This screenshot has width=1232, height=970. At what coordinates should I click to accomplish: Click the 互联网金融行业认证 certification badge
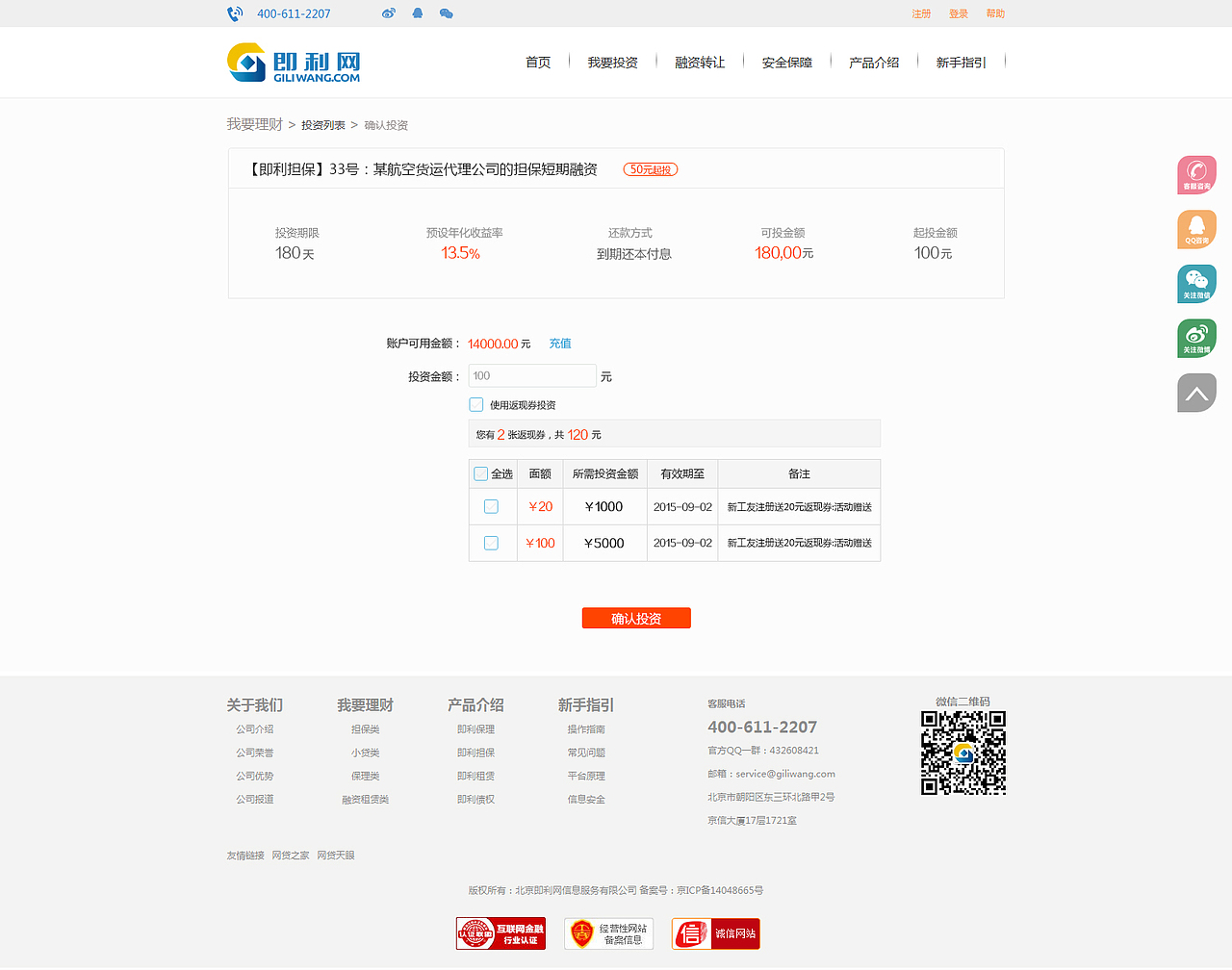(500, 932)
